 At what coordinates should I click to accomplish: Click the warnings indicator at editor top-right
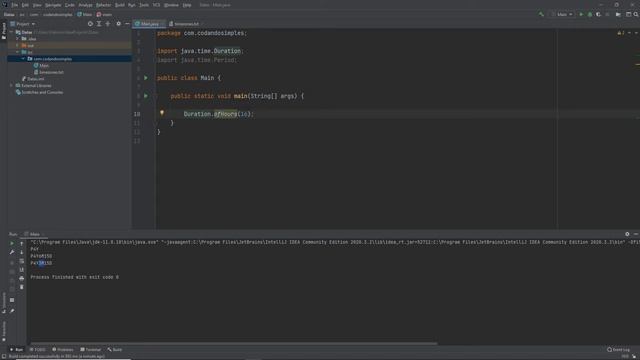620,33
